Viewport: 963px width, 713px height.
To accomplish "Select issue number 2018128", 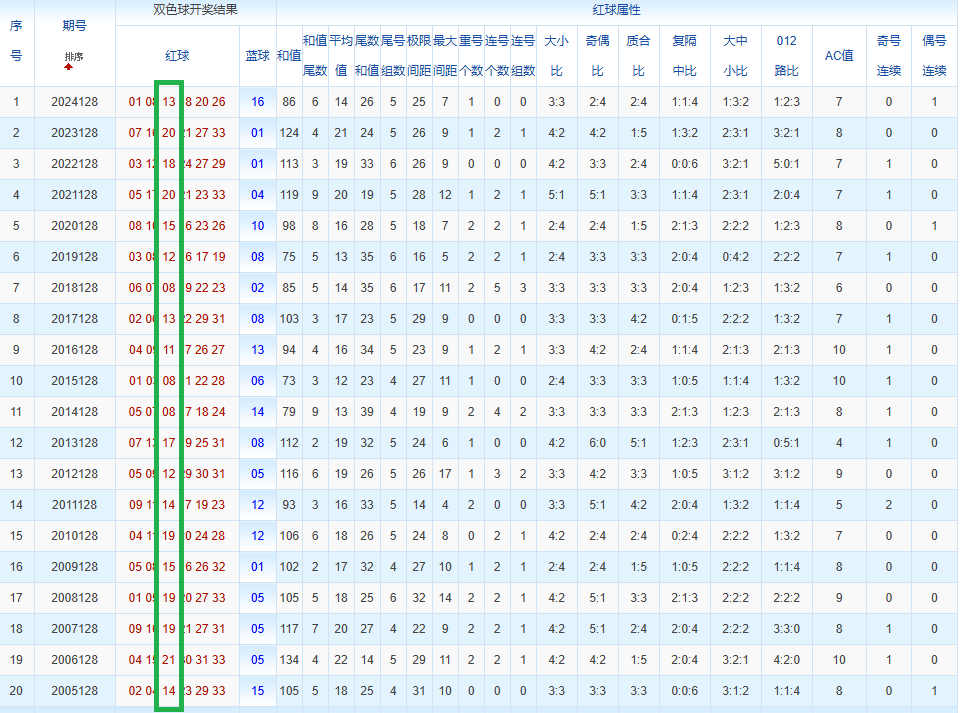I will (x=74, y=288).
